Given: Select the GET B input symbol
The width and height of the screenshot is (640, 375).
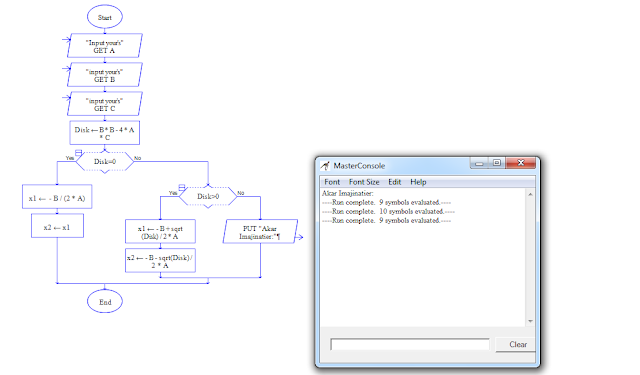Looking at the screenshot, I should [105, 75].
